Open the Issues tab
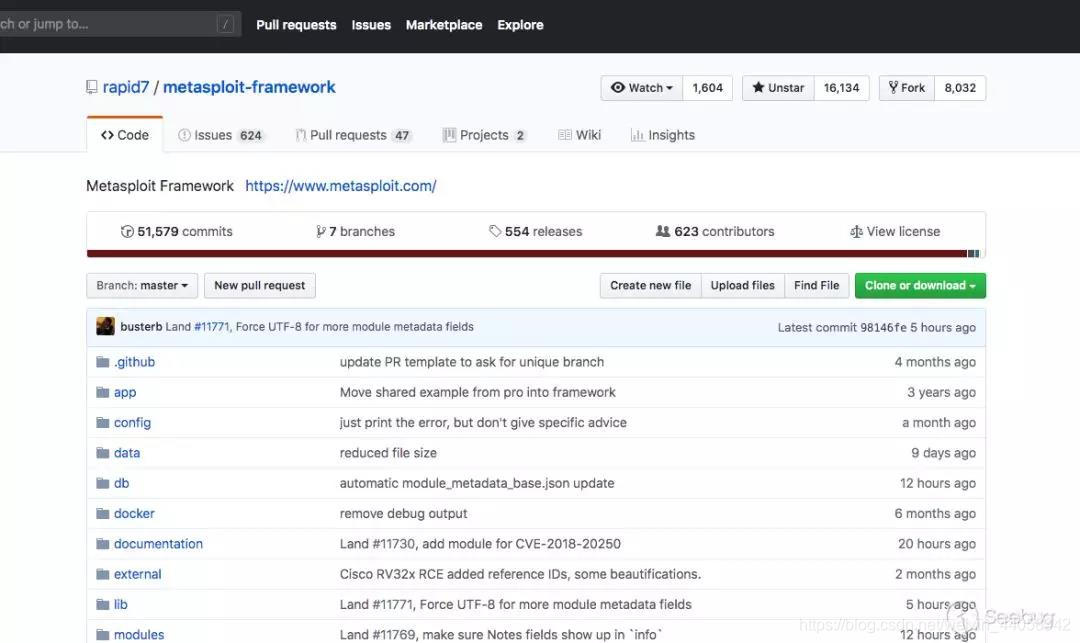The image size is (1080, 643). 220,135
